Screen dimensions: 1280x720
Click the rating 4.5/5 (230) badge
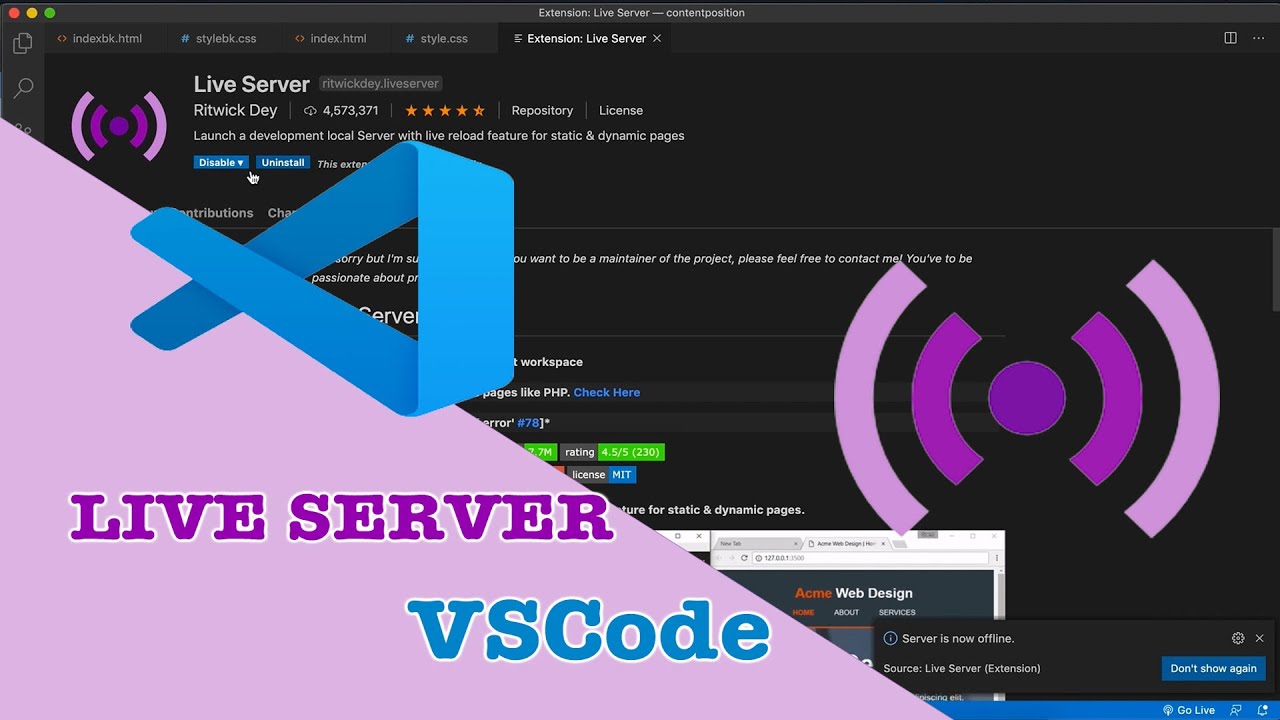click(612, 452)
